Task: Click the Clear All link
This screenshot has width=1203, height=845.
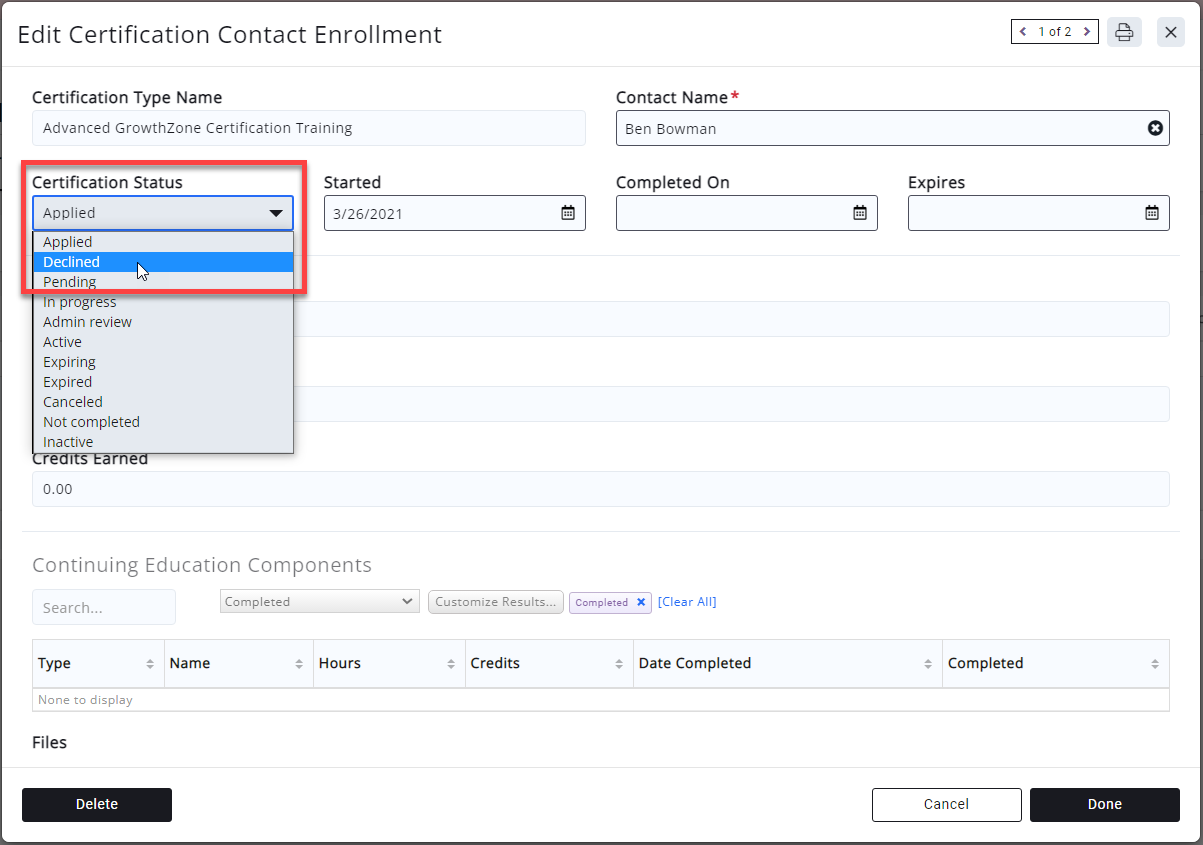Action: (x=687, y=602)
